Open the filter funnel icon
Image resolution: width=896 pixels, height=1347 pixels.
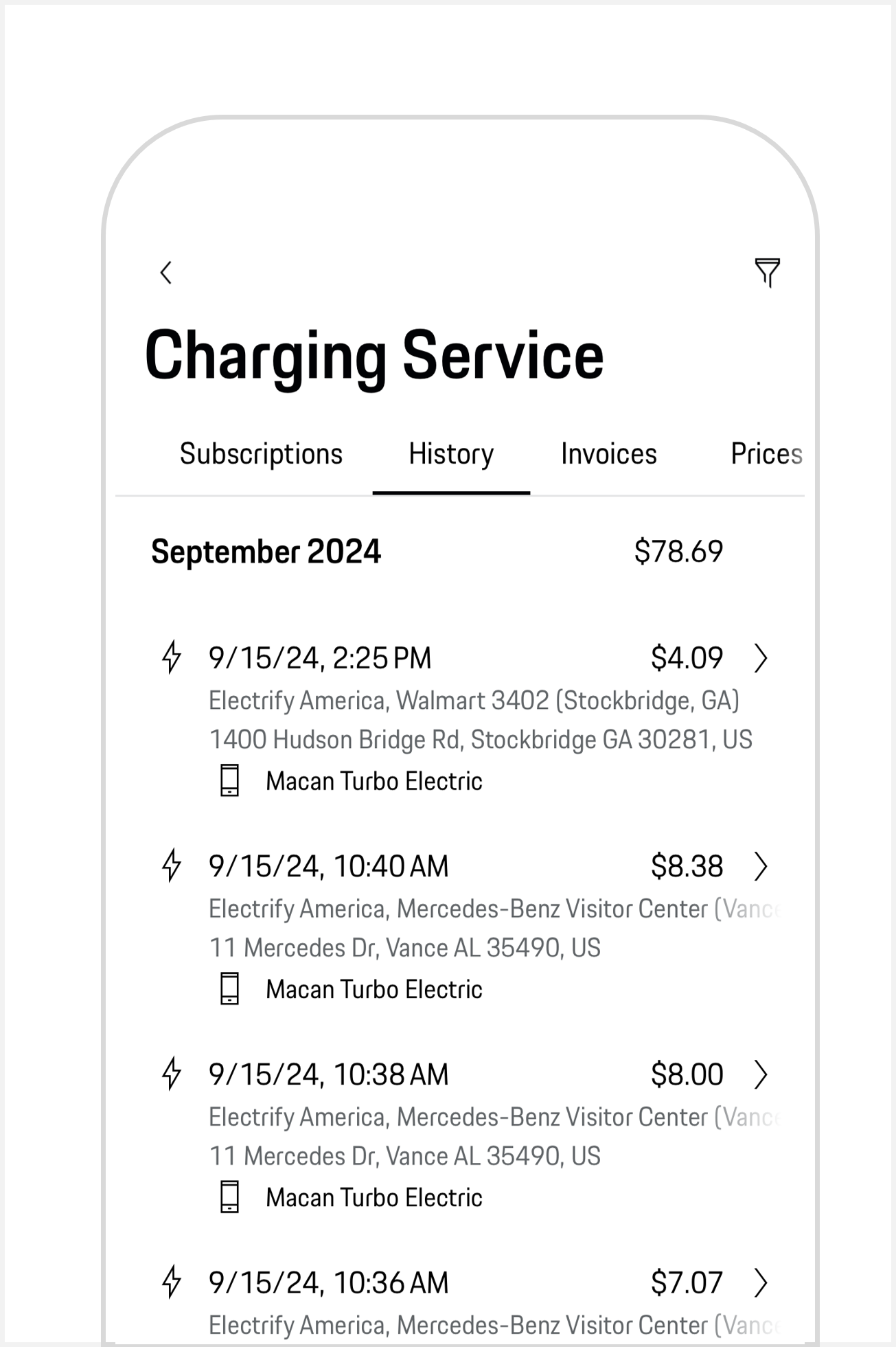767,273
